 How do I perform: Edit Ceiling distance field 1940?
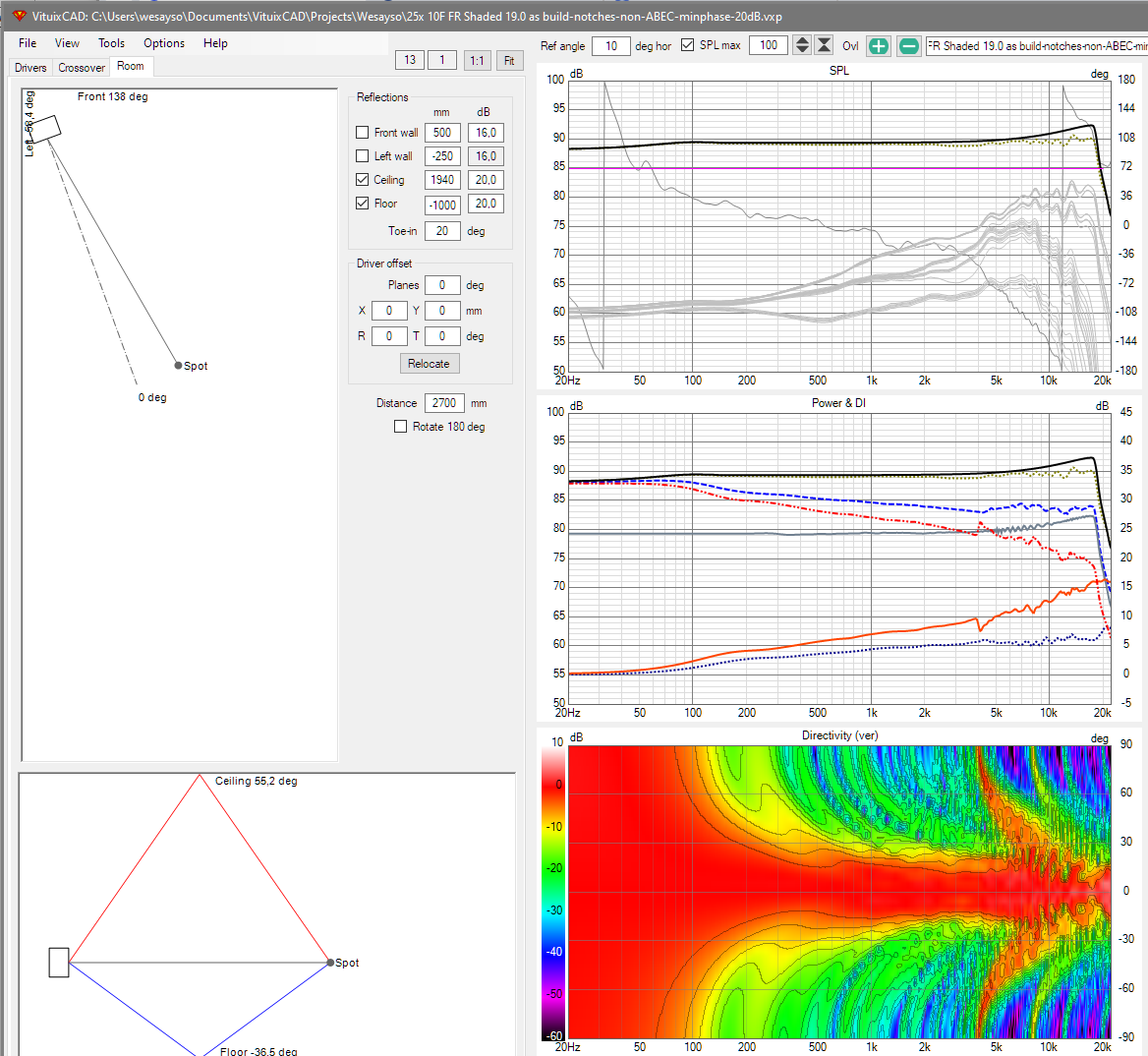(x=442, y=179)
